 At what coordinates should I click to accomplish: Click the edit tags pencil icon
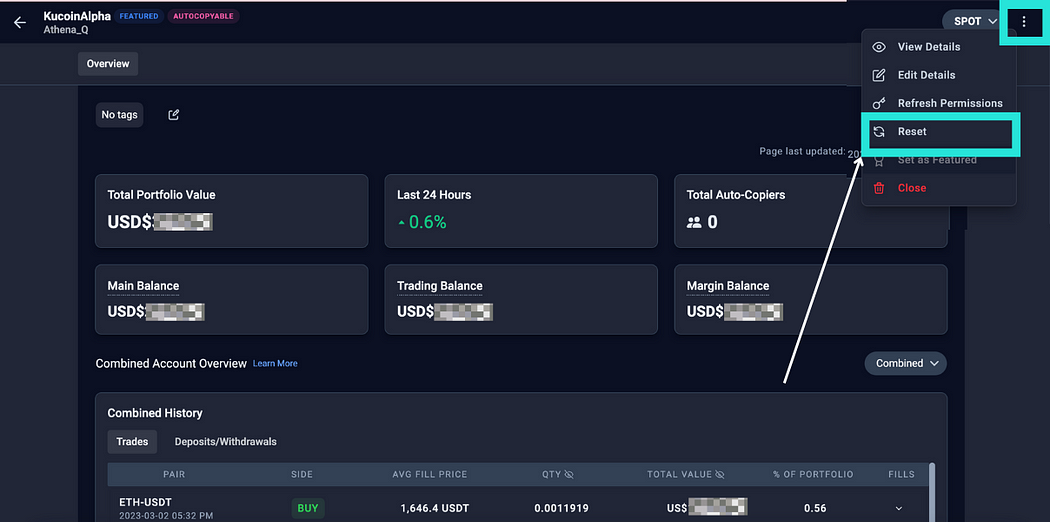point(173,114)
